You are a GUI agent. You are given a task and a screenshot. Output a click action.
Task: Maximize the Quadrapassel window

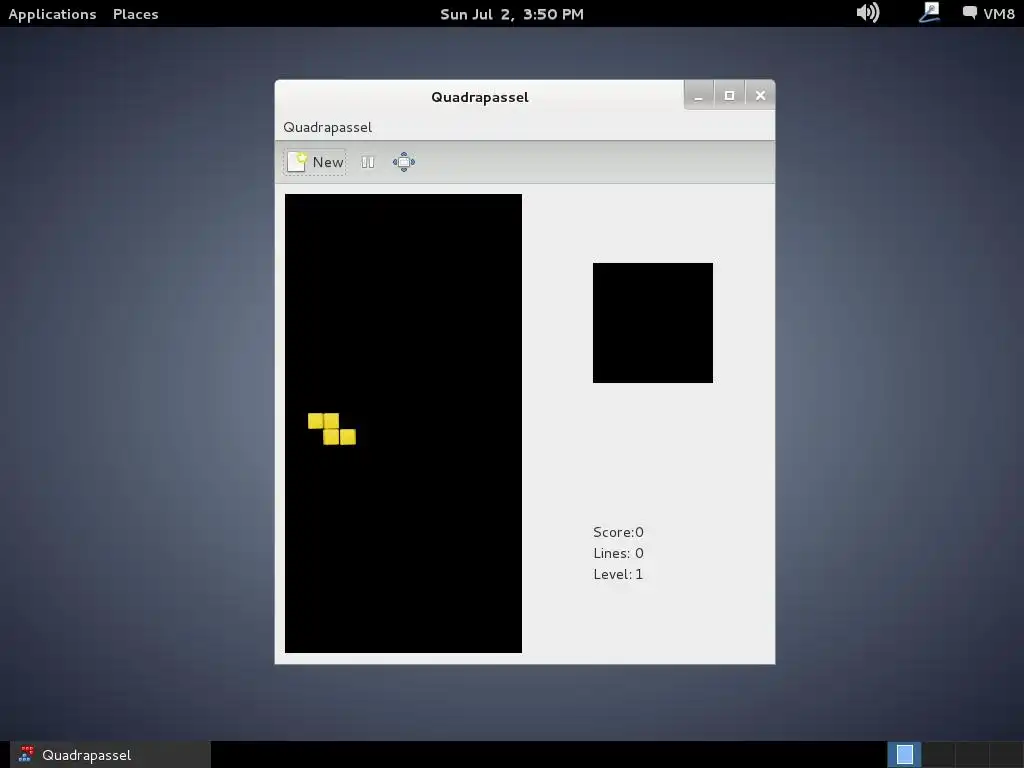pyautogui.click(x=729, y=95)
